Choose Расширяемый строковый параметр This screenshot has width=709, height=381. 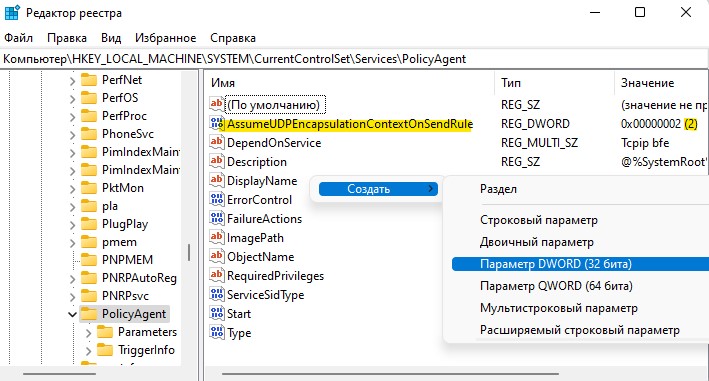click(x=580, y=330)
